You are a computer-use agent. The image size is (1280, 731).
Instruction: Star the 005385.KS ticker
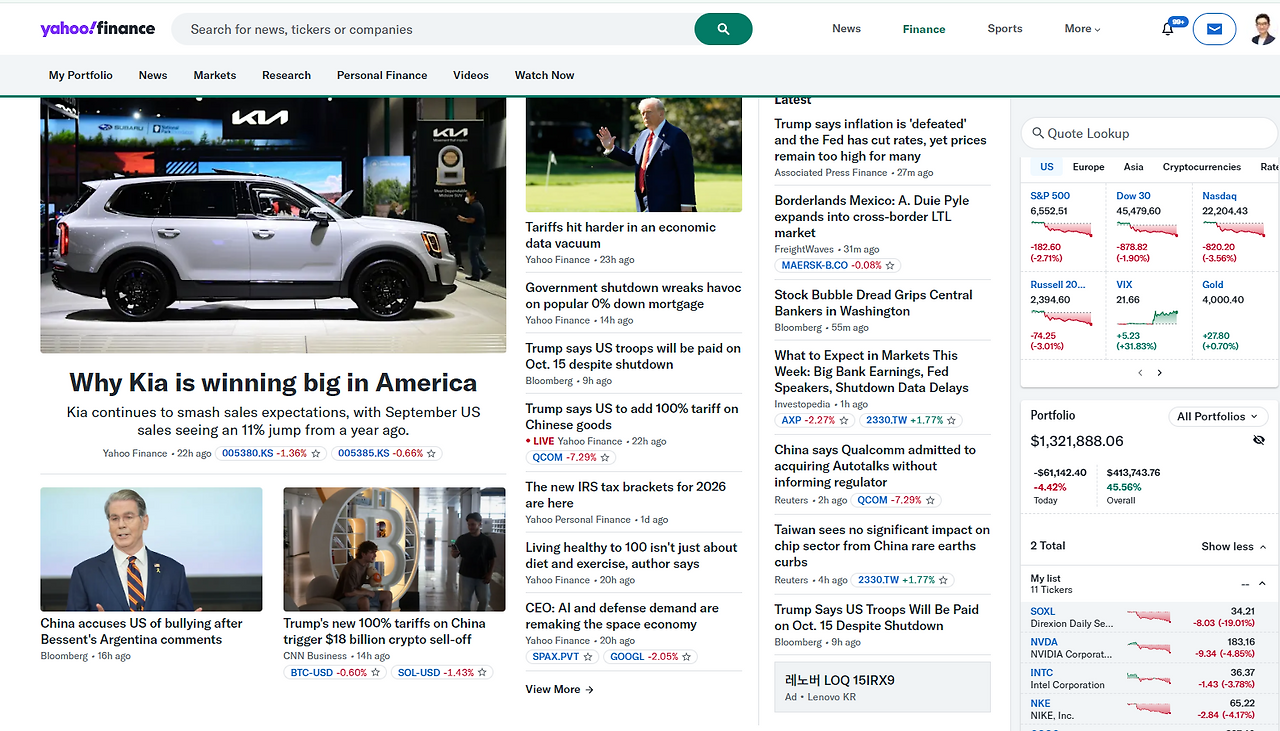point(432,453)
